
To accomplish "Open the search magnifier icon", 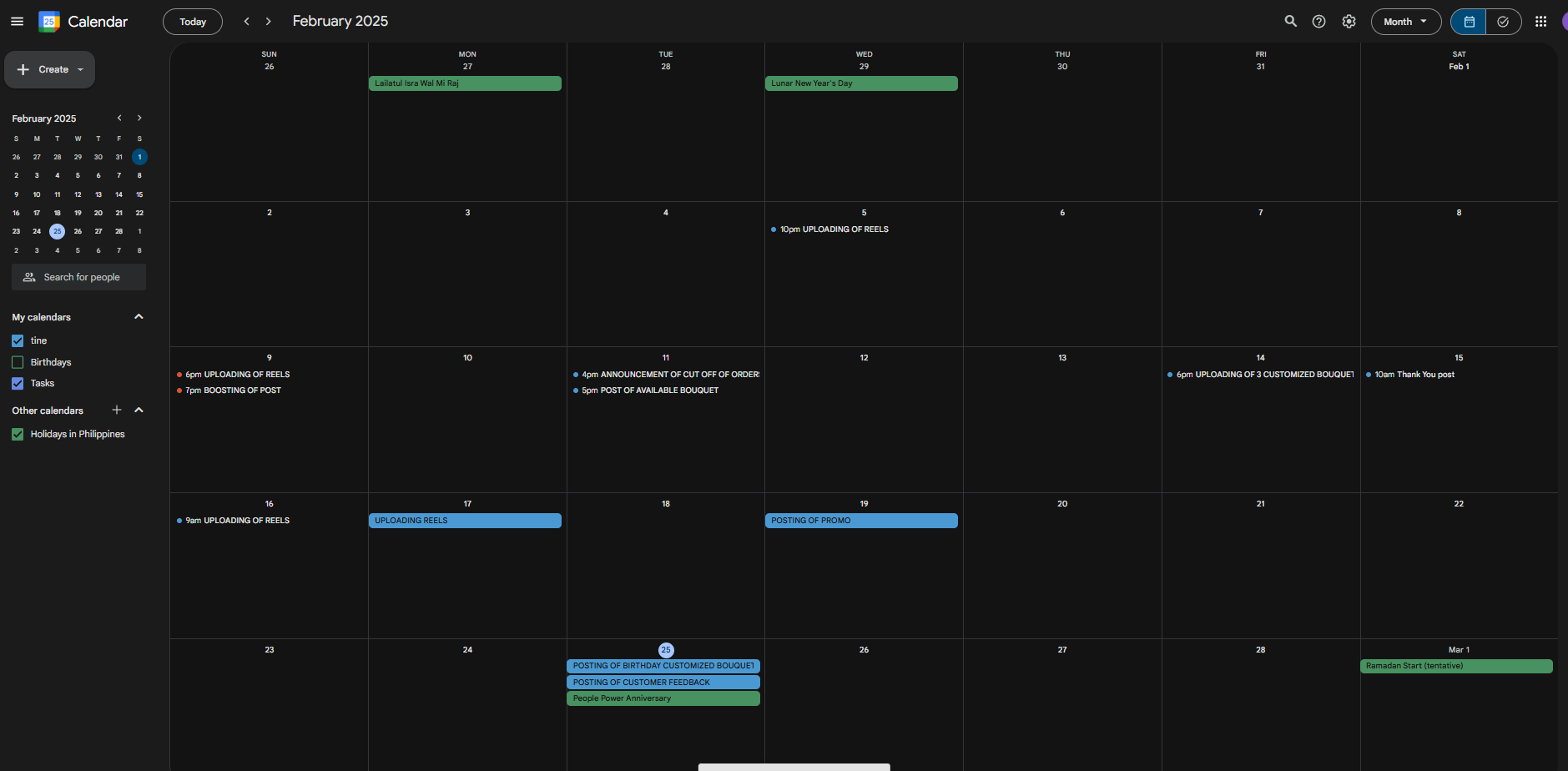I will point(1290,22).
